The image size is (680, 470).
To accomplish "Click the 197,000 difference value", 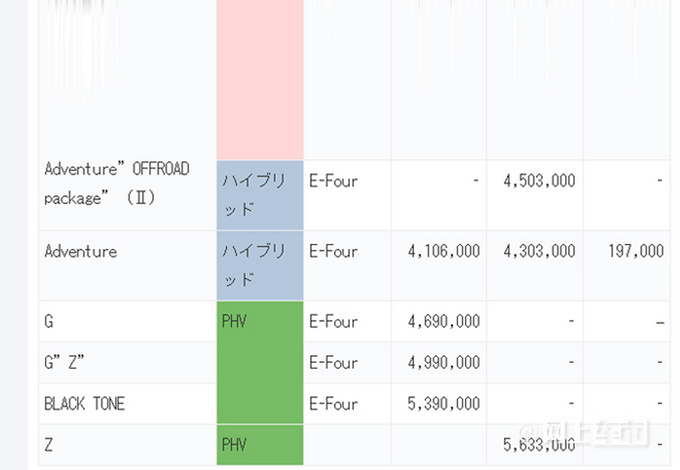I will (x=636, y=251).
